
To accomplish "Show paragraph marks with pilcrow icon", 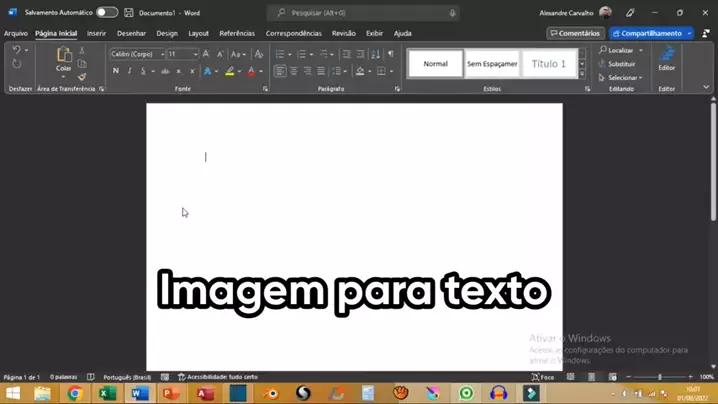I will click(391, 54).
